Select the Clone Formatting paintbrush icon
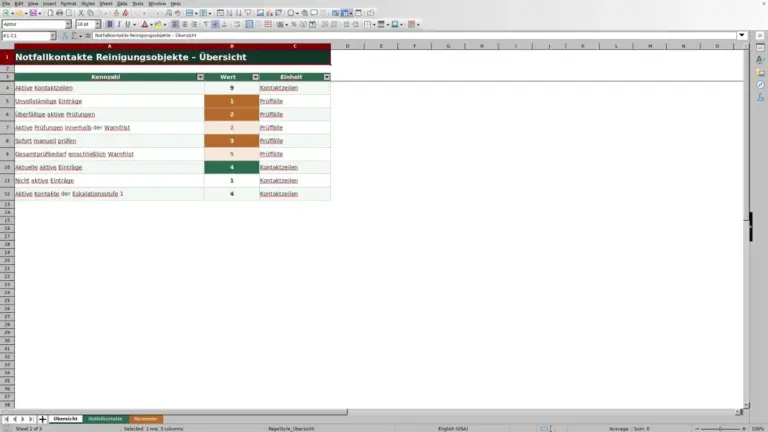 [x=116, y=13]
